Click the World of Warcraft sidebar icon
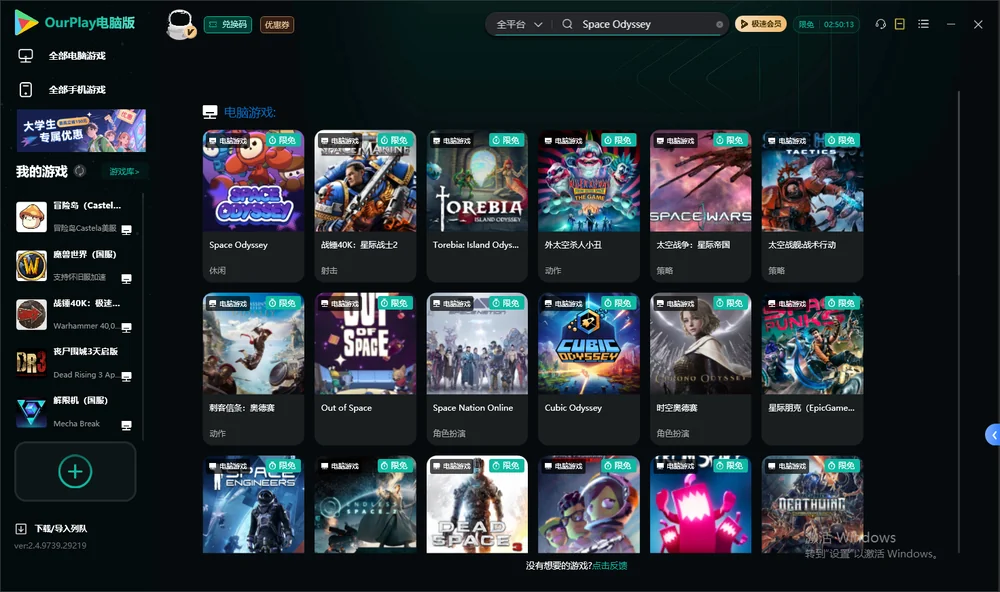1000x592 pixels. [31, 265]
